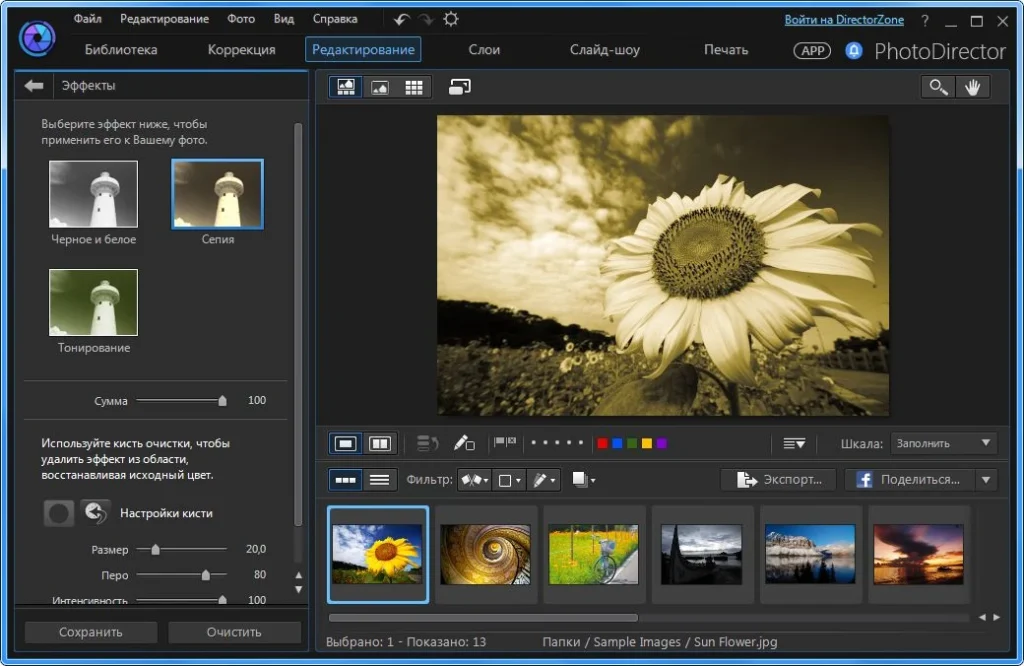Viewport: 1024px width, 666px height.
Task: Select the zoom magnifier tool
Action: pyautogui.click(x=938, y=87)
